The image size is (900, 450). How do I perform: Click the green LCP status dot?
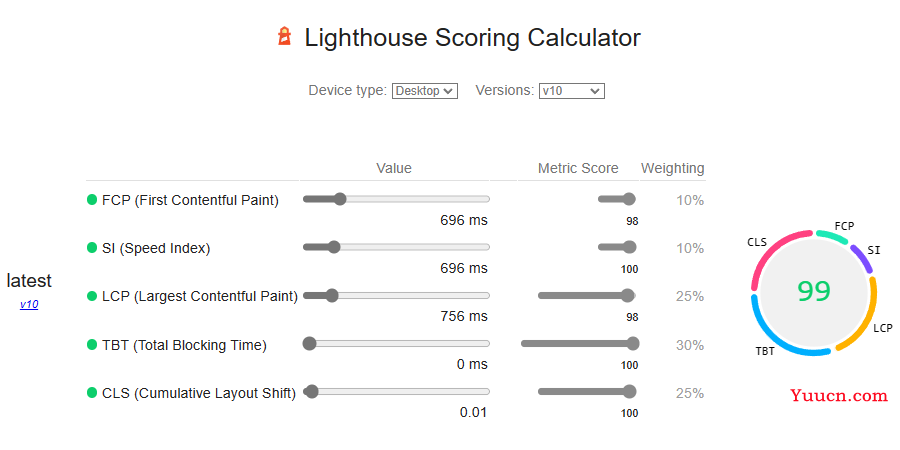[x=92, y=296]
